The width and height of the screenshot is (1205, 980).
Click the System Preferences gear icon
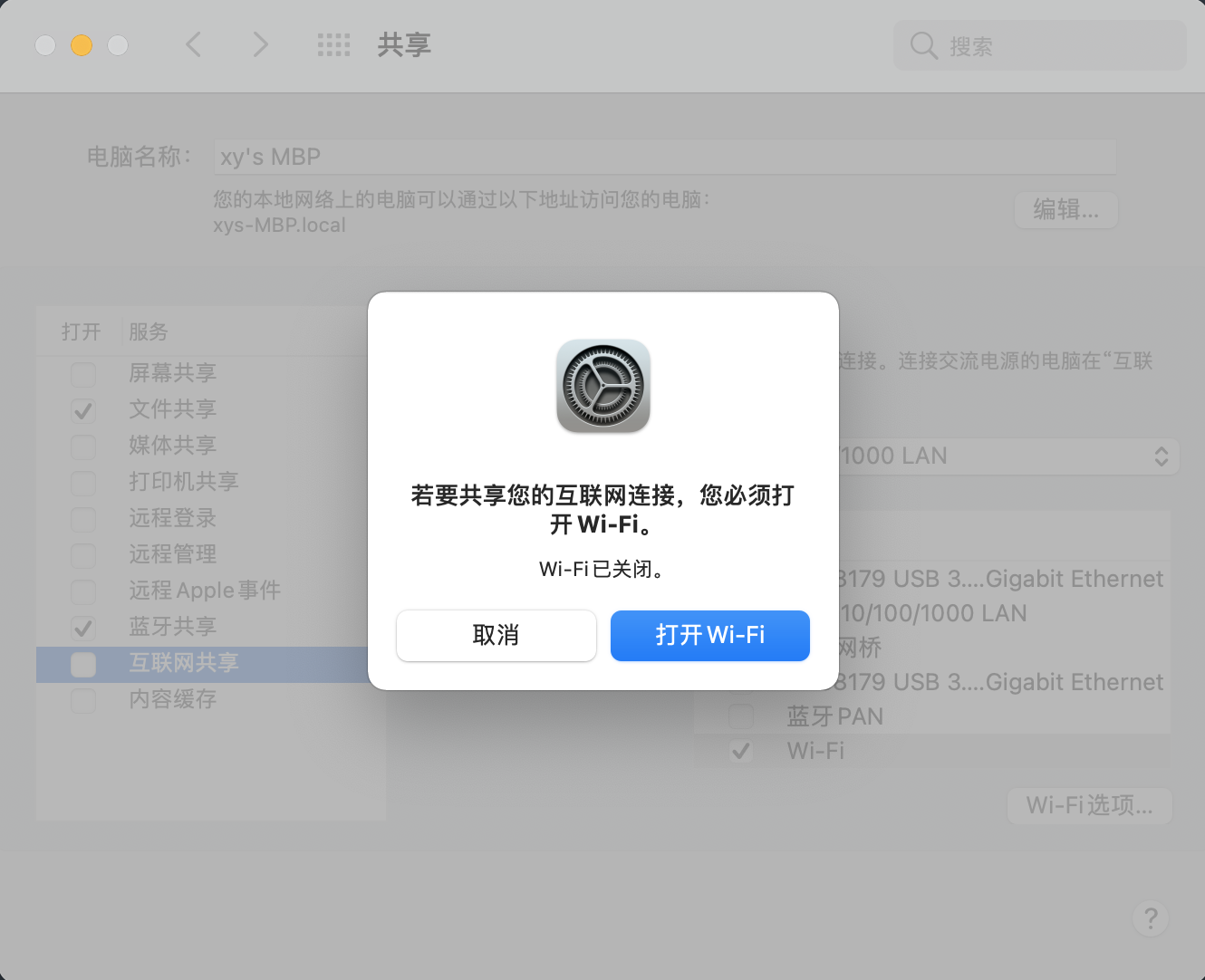click(602, 386)
